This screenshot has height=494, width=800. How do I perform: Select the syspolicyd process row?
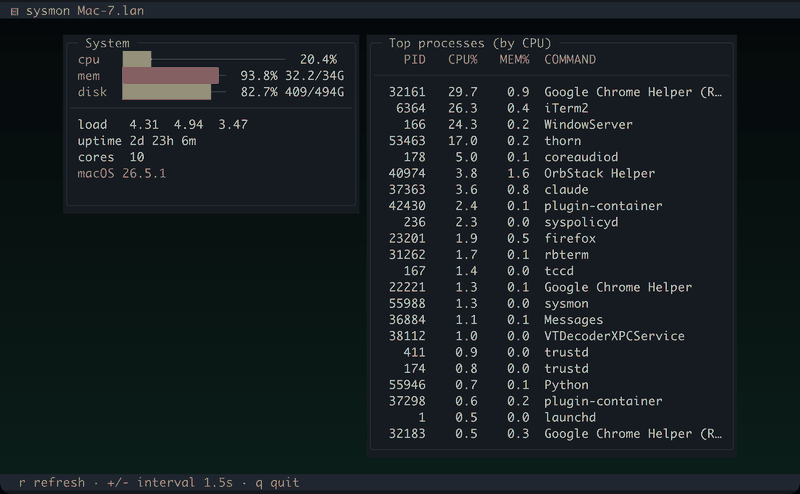point(552,223)
